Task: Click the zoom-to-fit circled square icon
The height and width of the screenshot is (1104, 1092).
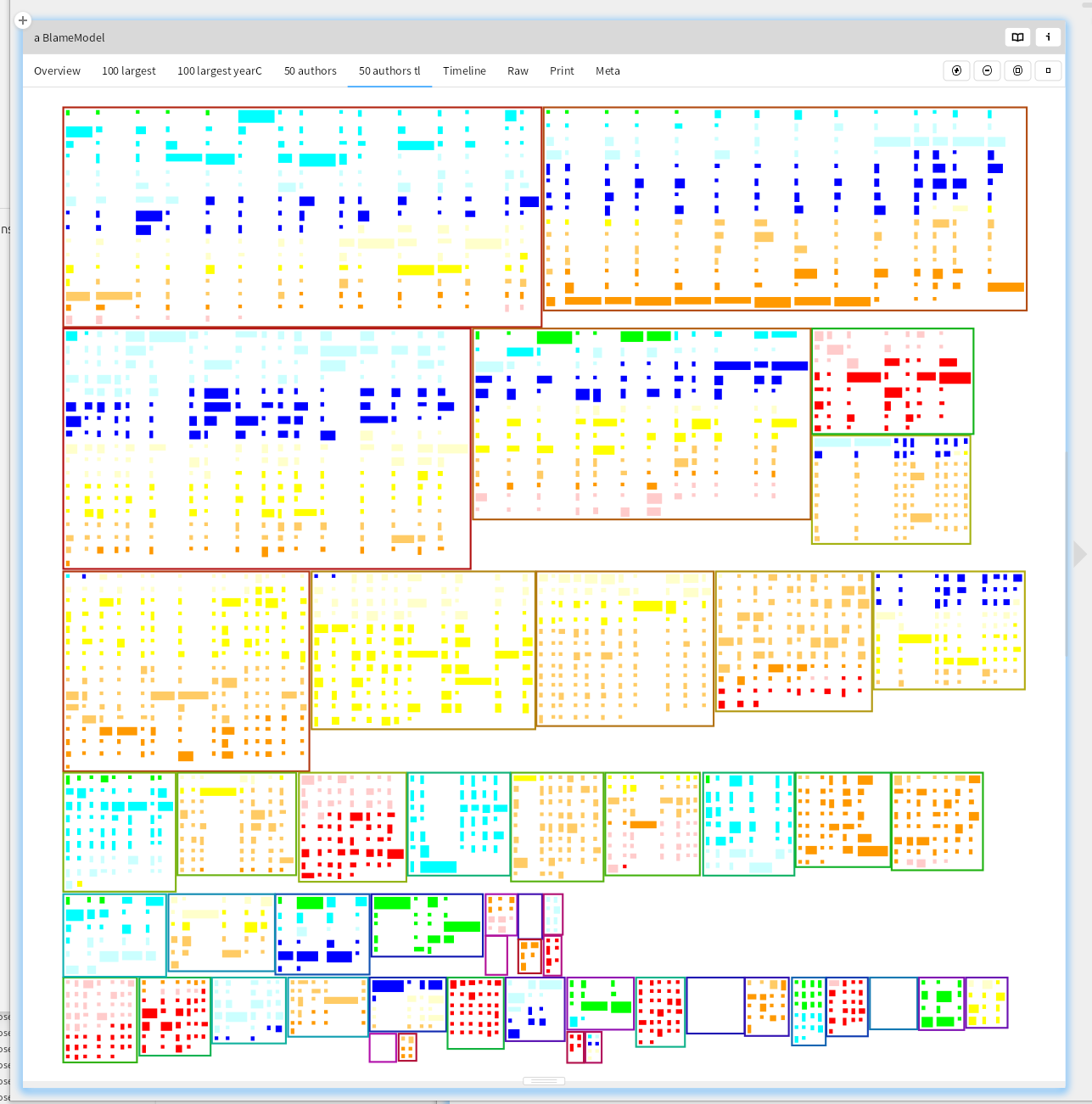Action: (x=1017, y=71)
